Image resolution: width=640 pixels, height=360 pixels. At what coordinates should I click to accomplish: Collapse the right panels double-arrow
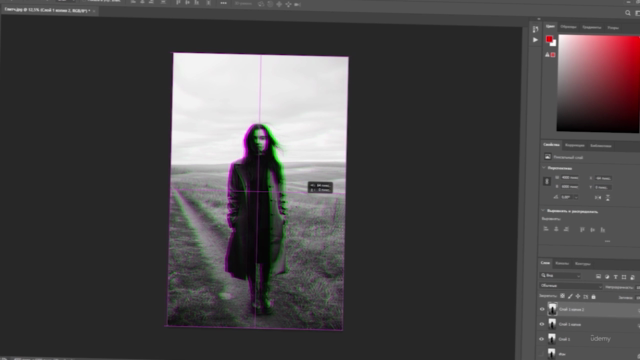(539, 19)
